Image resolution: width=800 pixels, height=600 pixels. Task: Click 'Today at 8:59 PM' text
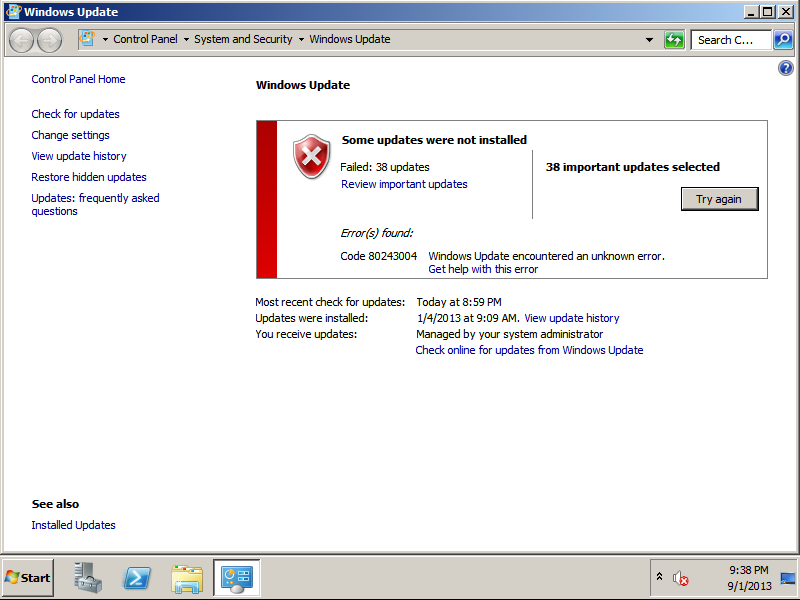459,302
